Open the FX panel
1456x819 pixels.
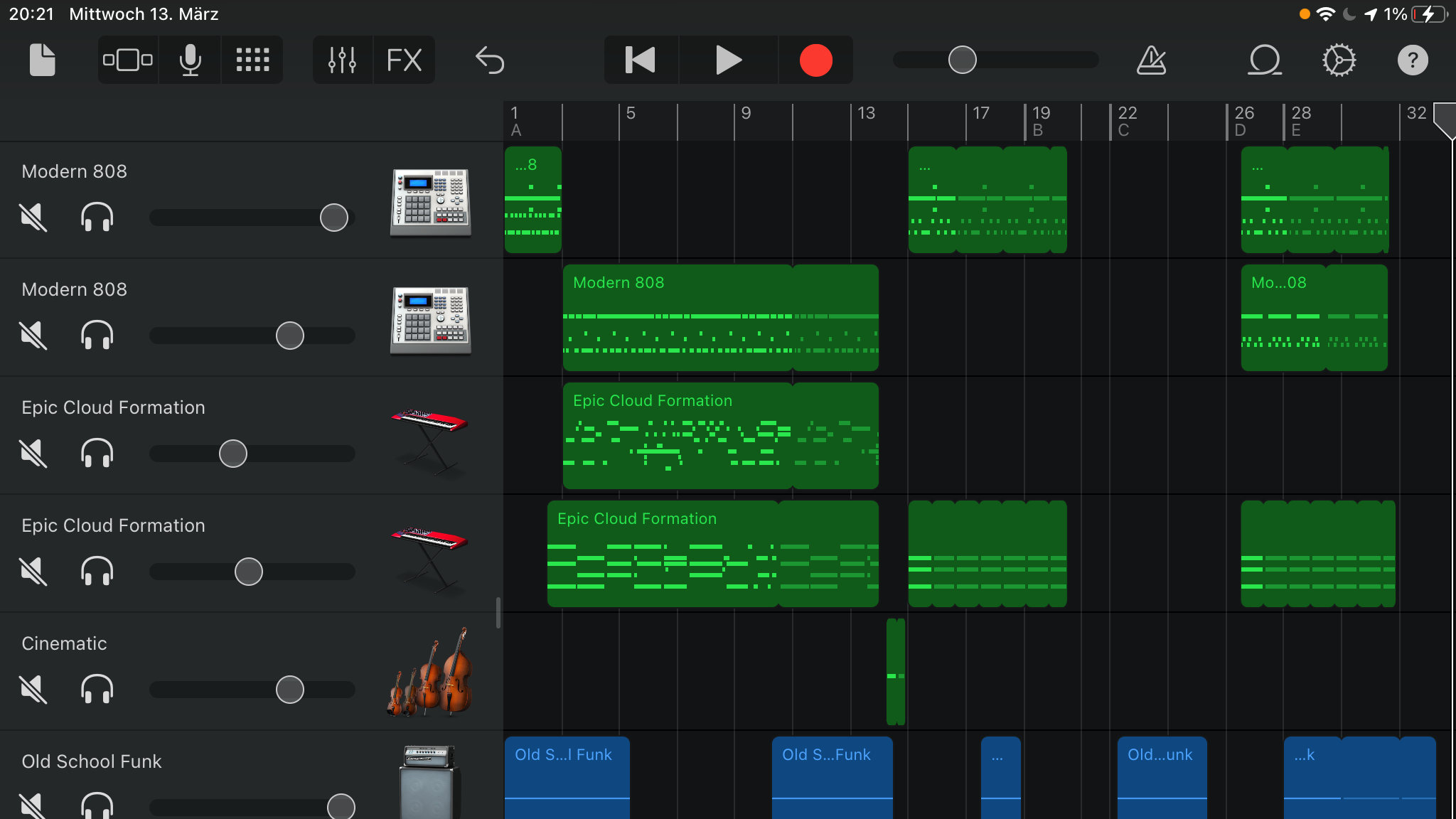point(404,60)
